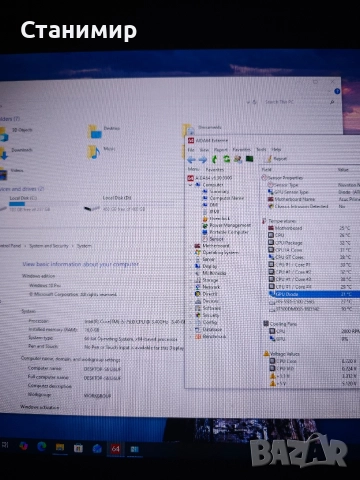Select Summary under Computer in AIDA64 tree
This screenshot has height=480, width=360.
click(216, 191)
